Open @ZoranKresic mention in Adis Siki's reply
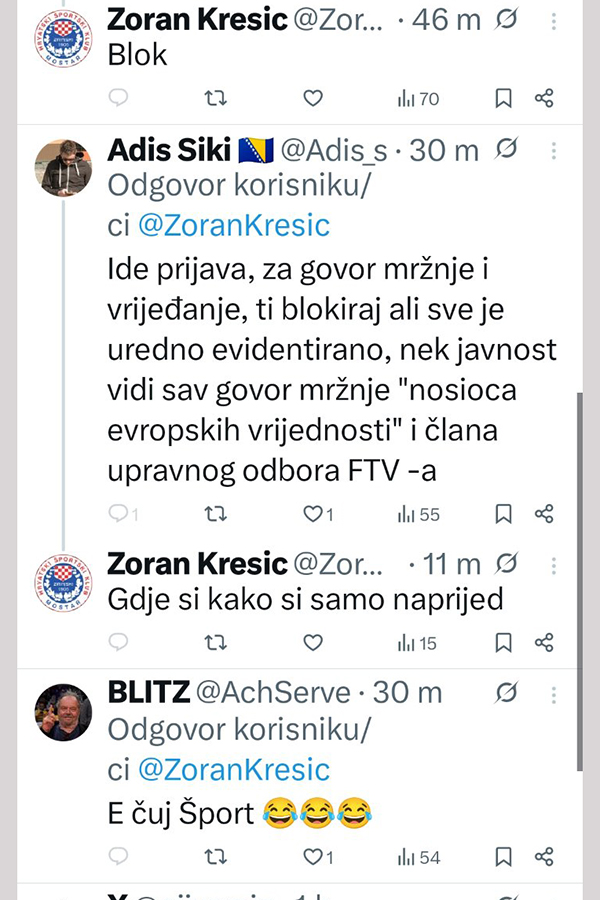 tap(232, 225)
